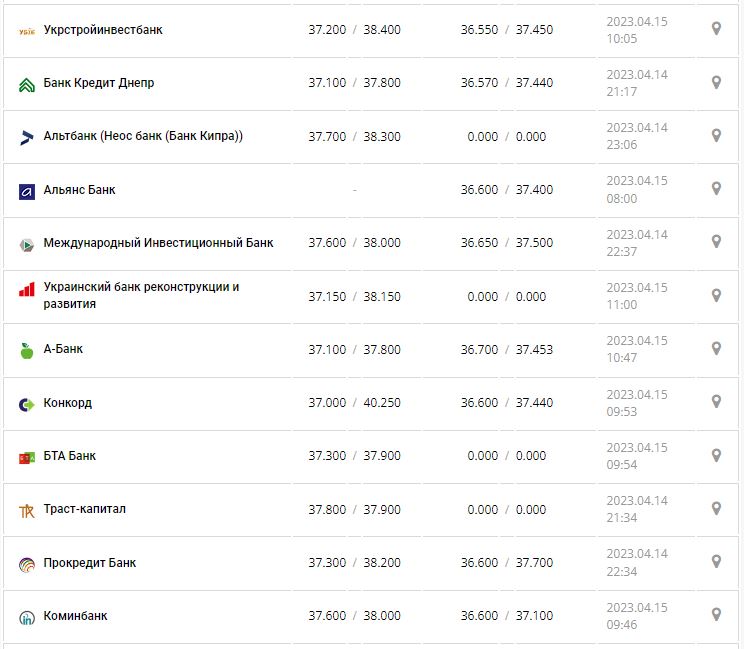Click the Коминбанк name link

(75, 616)
